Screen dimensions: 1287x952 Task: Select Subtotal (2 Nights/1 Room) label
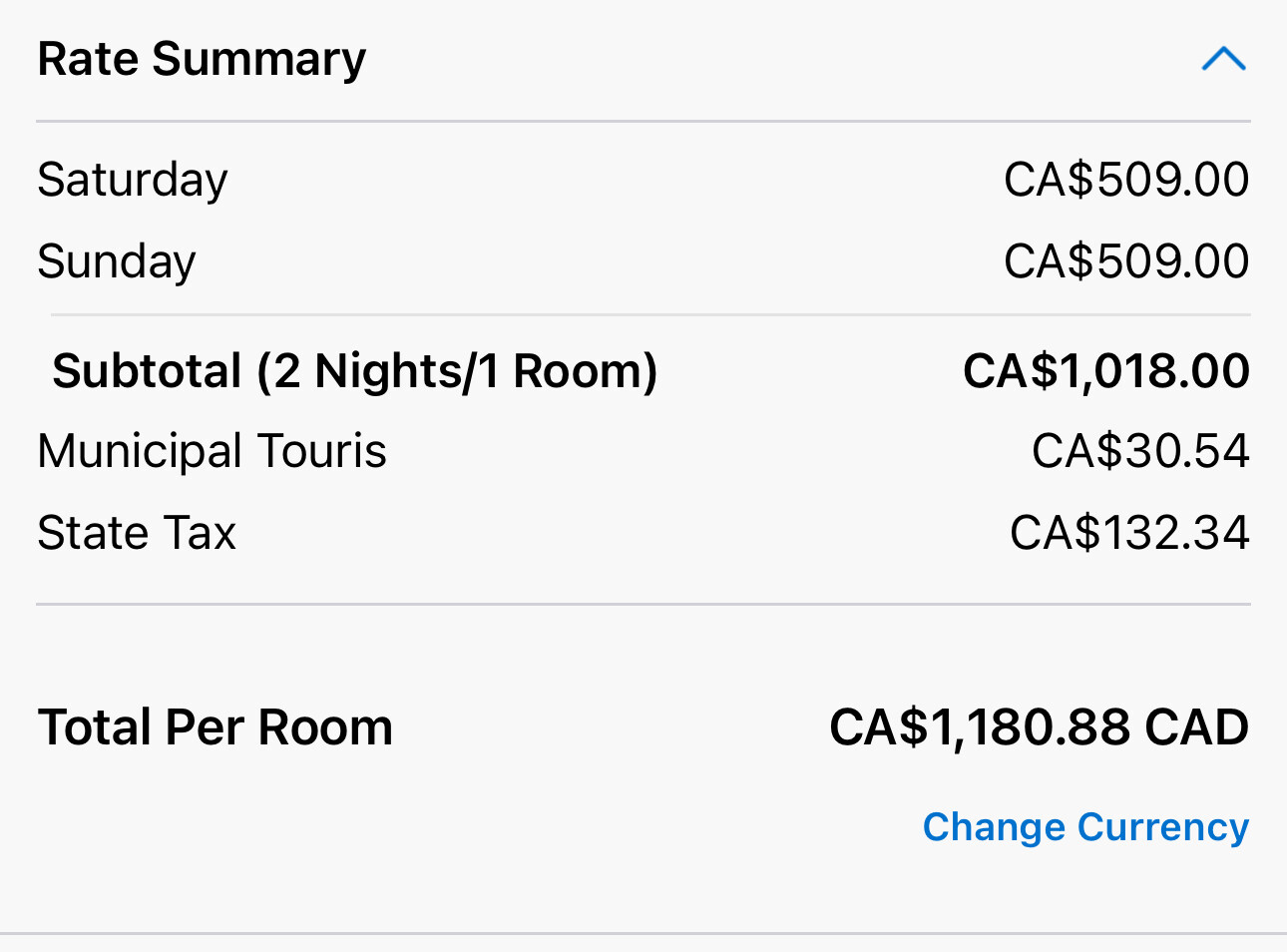click(x=355, y=371)
